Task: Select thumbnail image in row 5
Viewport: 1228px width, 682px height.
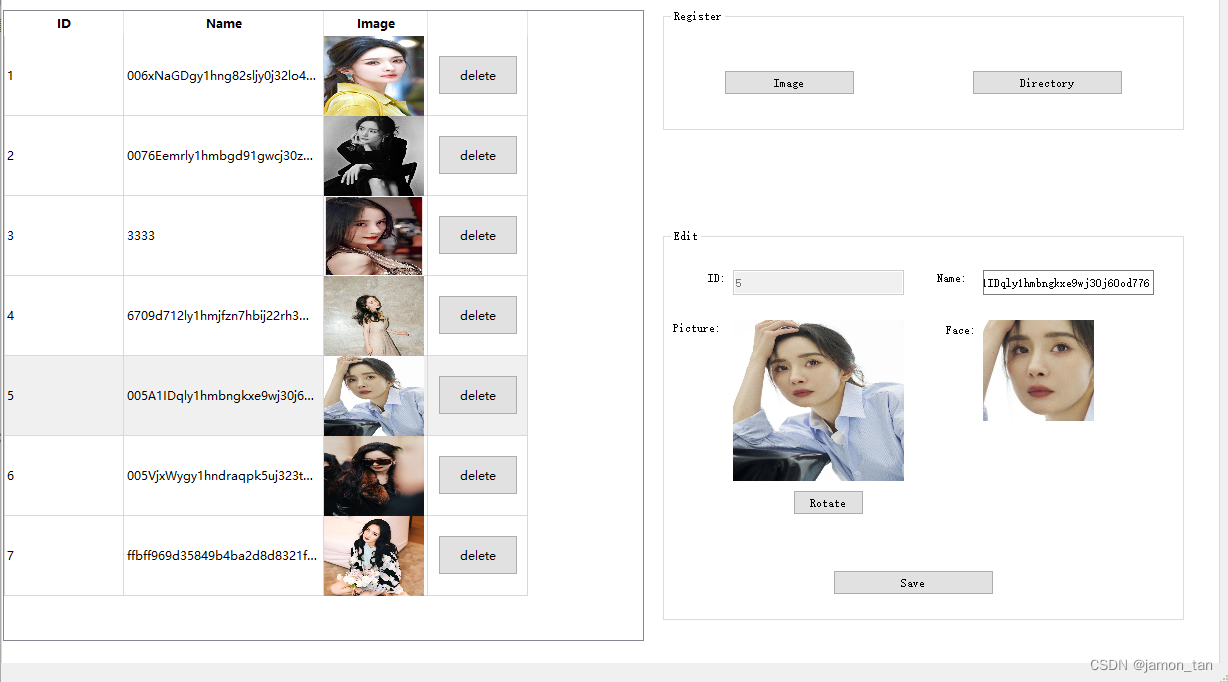Action: (374, 396)
